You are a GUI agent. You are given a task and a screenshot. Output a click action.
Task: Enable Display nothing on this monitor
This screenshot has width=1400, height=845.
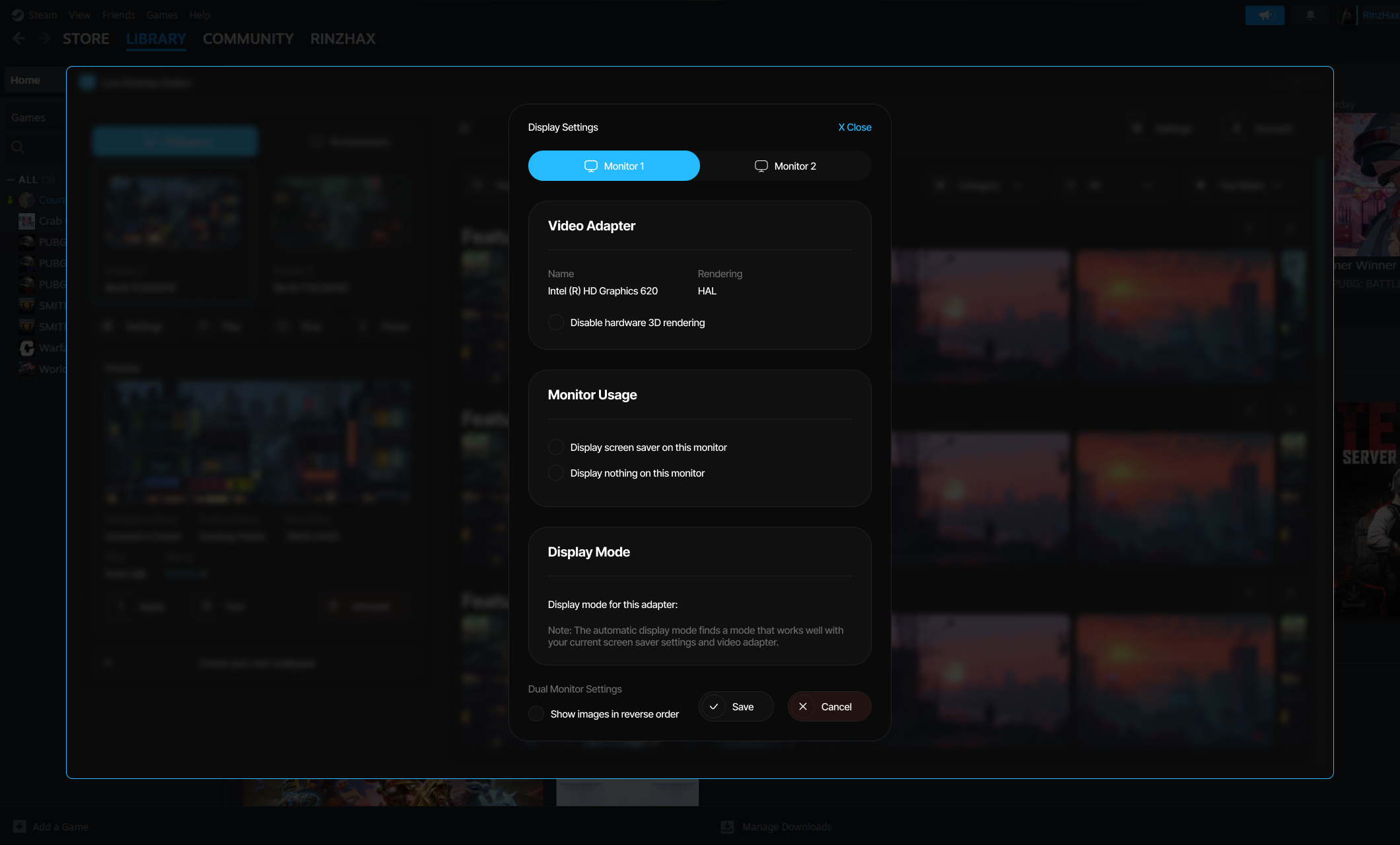point(556,473)
